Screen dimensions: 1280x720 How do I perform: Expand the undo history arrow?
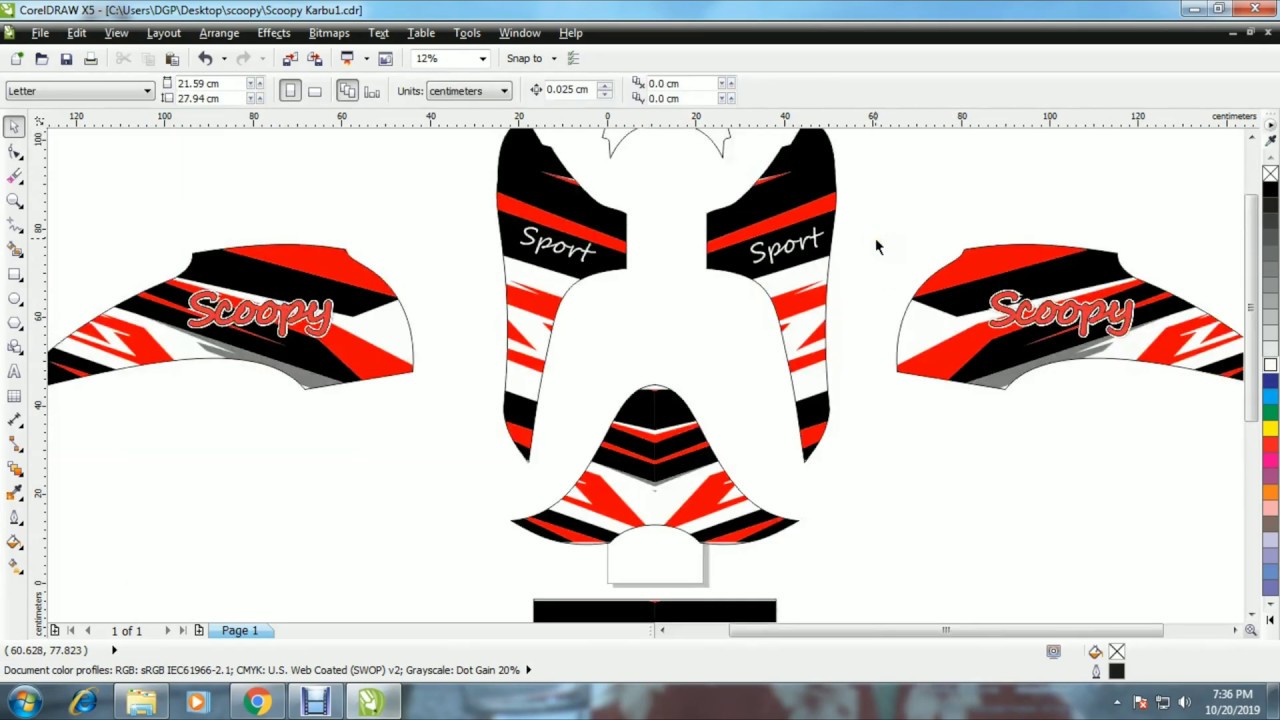click(x=223, y=59)
